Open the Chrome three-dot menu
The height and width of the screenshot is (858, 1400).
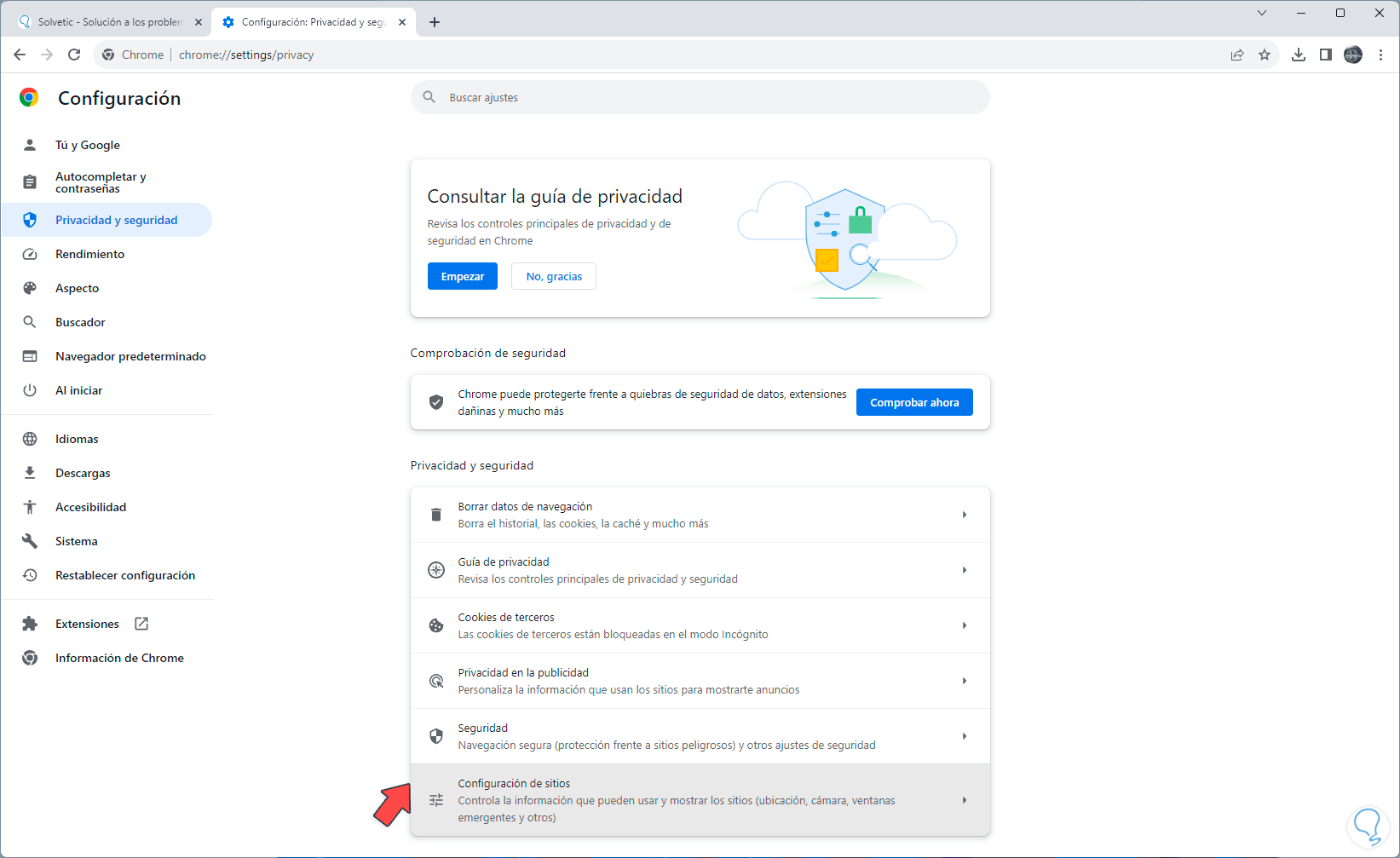click(1380, 55)
